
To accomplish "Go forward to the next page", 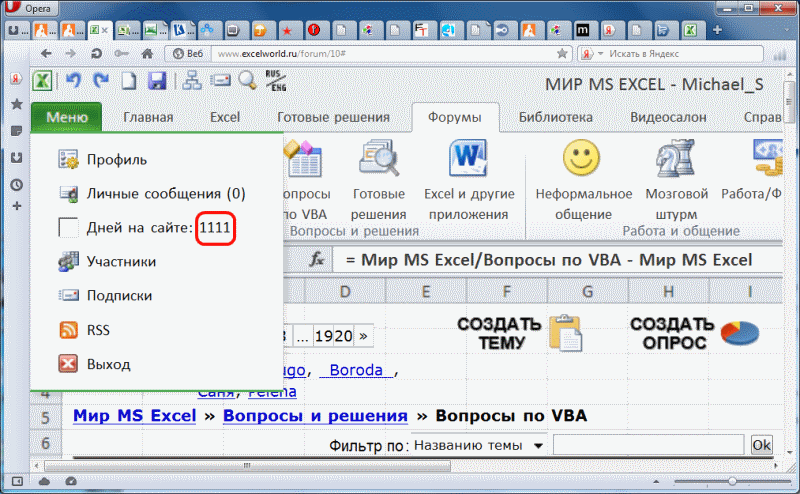I will point(70,54).
